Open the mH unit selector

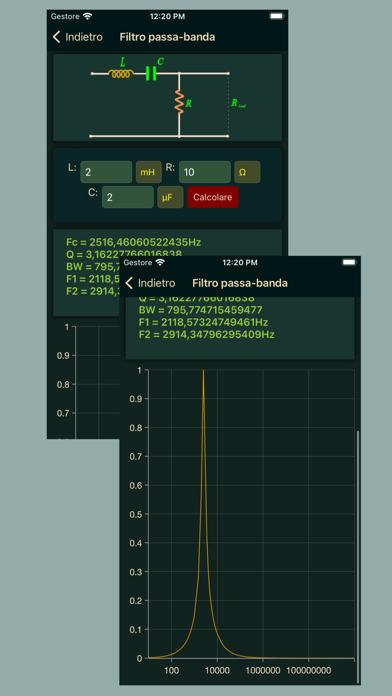point(149,172)
